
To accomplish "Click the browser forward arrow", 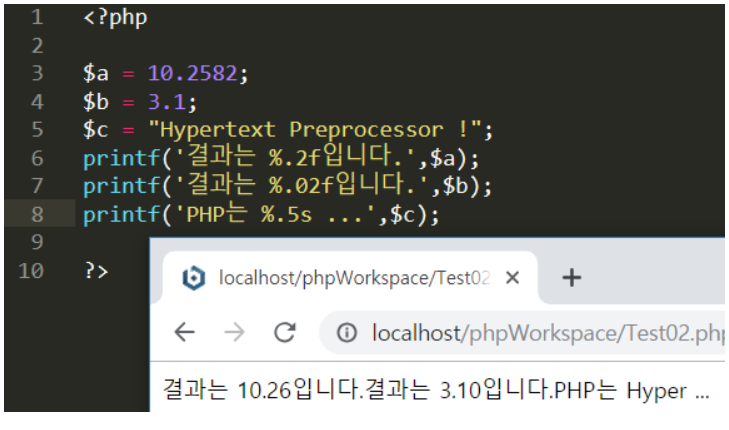I will coord(234,332).
